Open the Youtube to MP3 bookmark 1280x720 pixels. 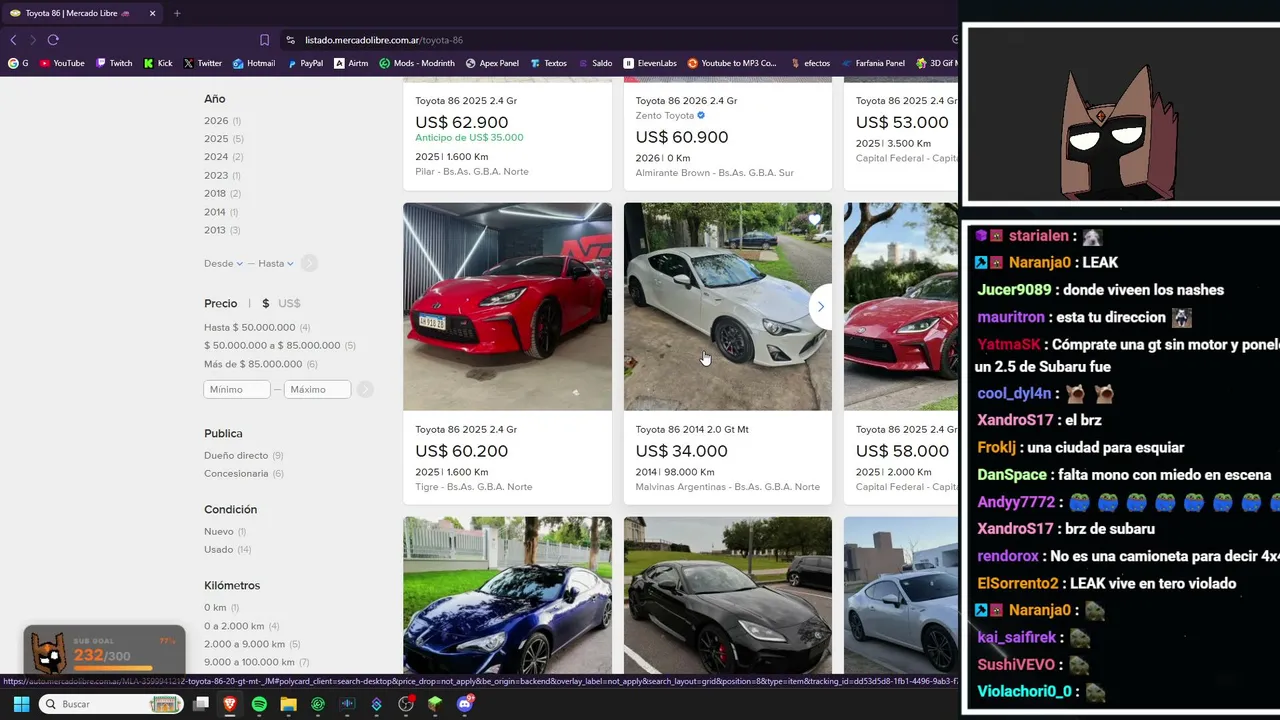(x=732, y=63)
